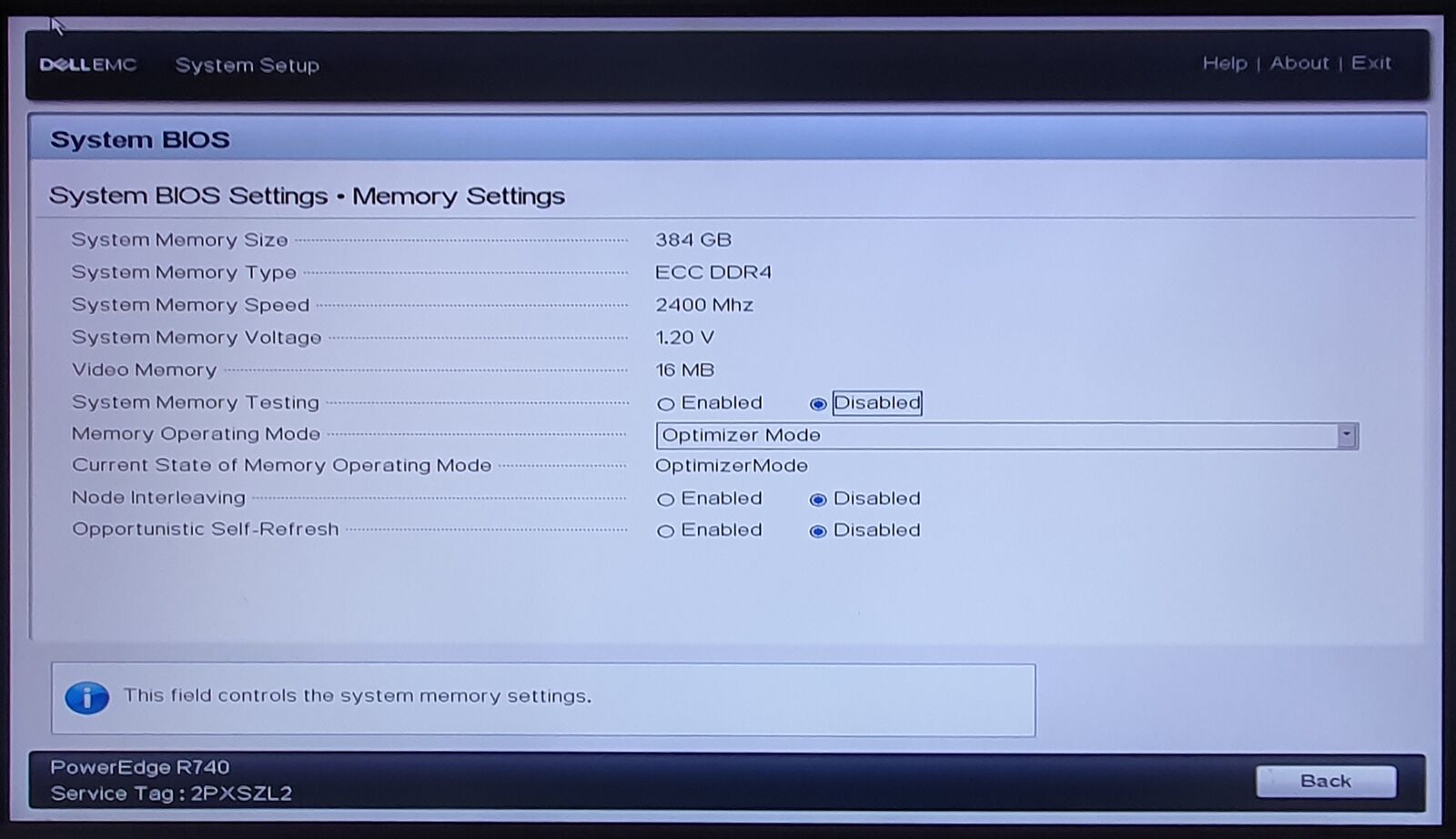Open the About link in header

point(1299,64)
